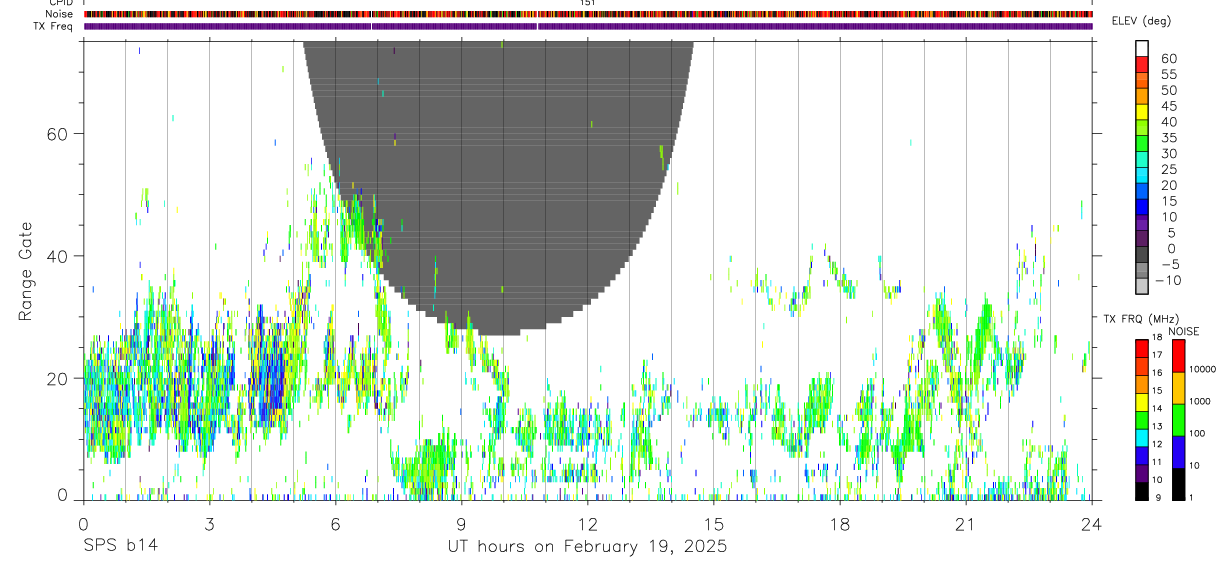Click the 6 tick label on the UT hours axis
1228x567 pixels.
coord(335,524)
